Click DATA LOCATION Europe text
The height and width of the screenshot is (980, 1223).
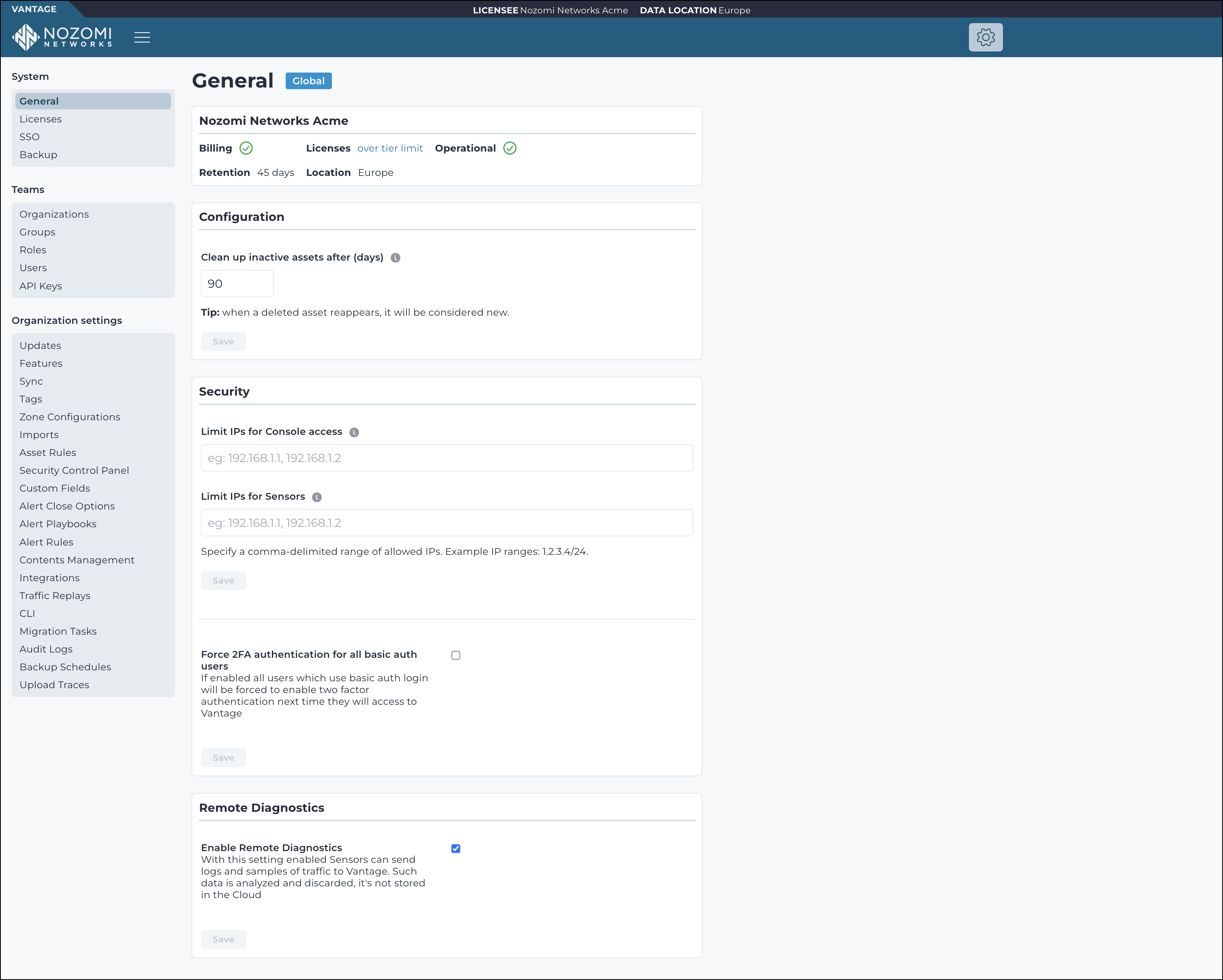tap(695, 10)
